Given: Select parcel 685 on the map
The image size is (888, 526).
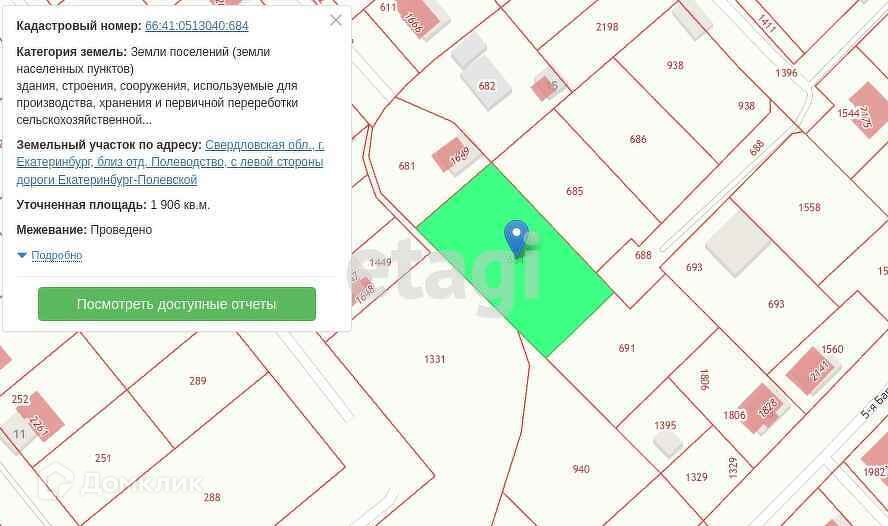Looking at the screenshot, I should (574, 191).
